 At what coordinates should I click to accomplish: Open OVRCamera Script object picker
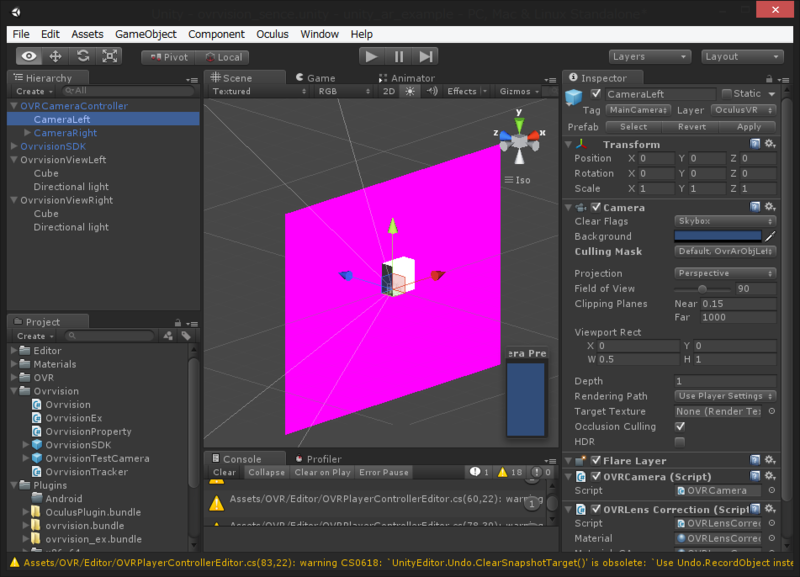point(771,490)
